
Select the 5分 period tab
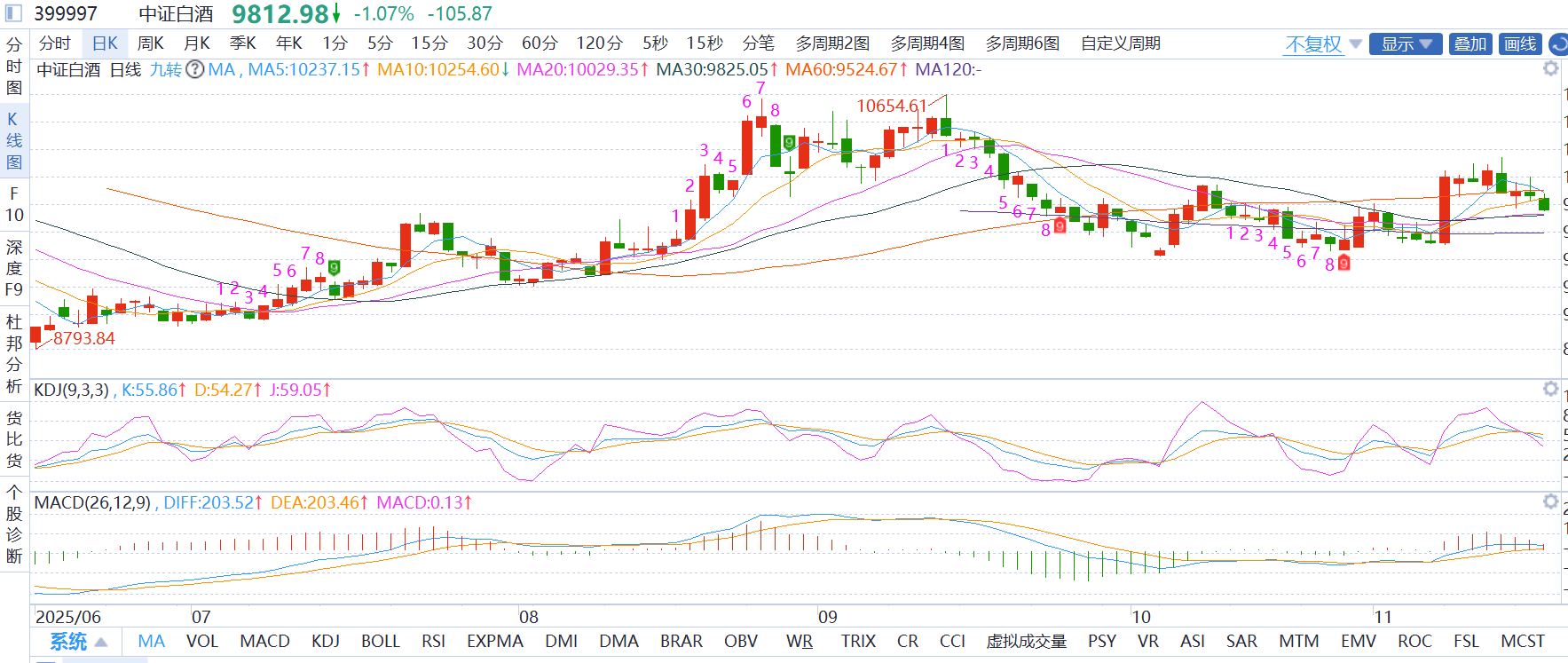coord(380,43)
